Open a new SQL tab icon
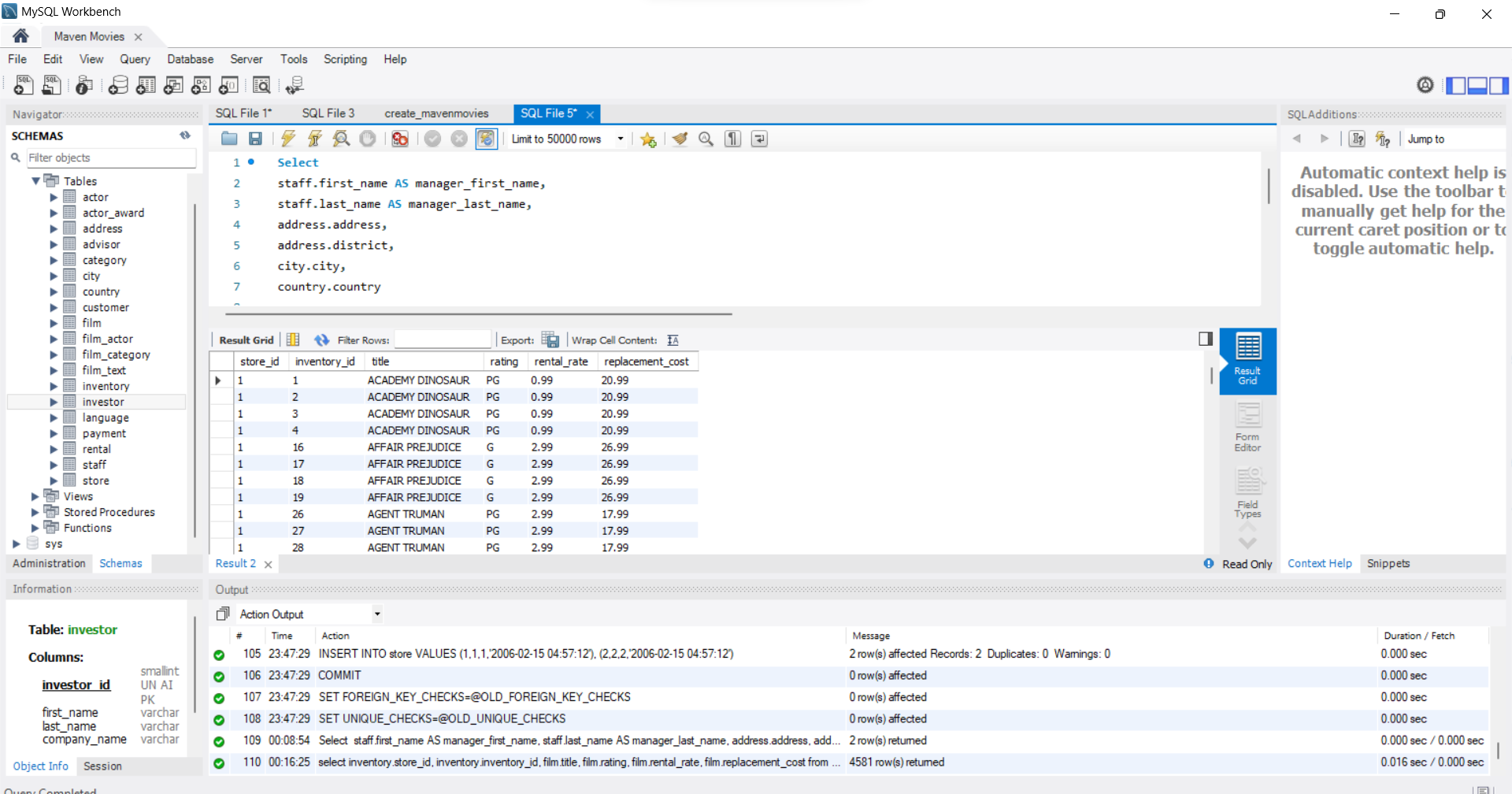The height and width of the screenshot is (794, 1512). click(24, 85)
